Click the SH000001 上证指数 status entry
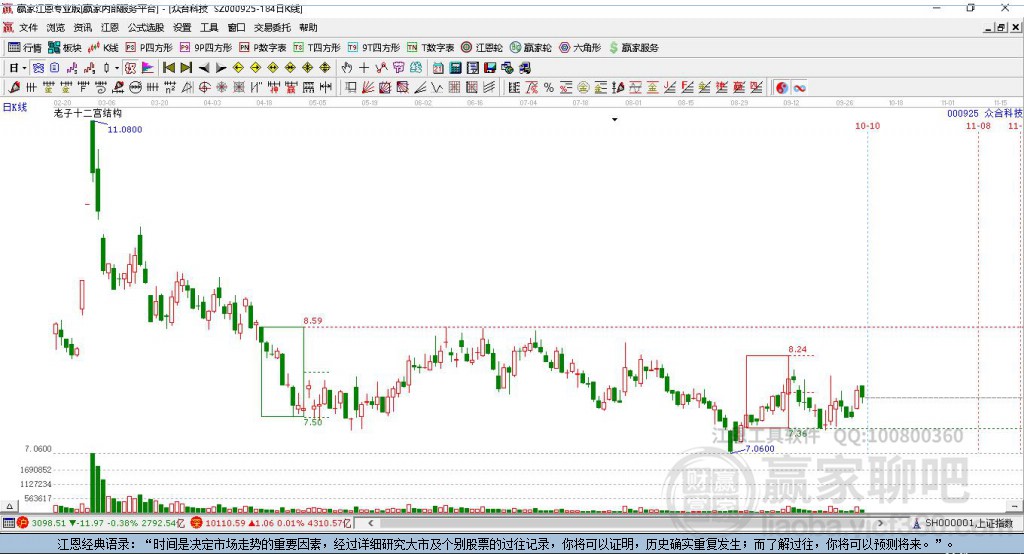Viewport: 1024px width, 554px height. click(x=963, y=523)
